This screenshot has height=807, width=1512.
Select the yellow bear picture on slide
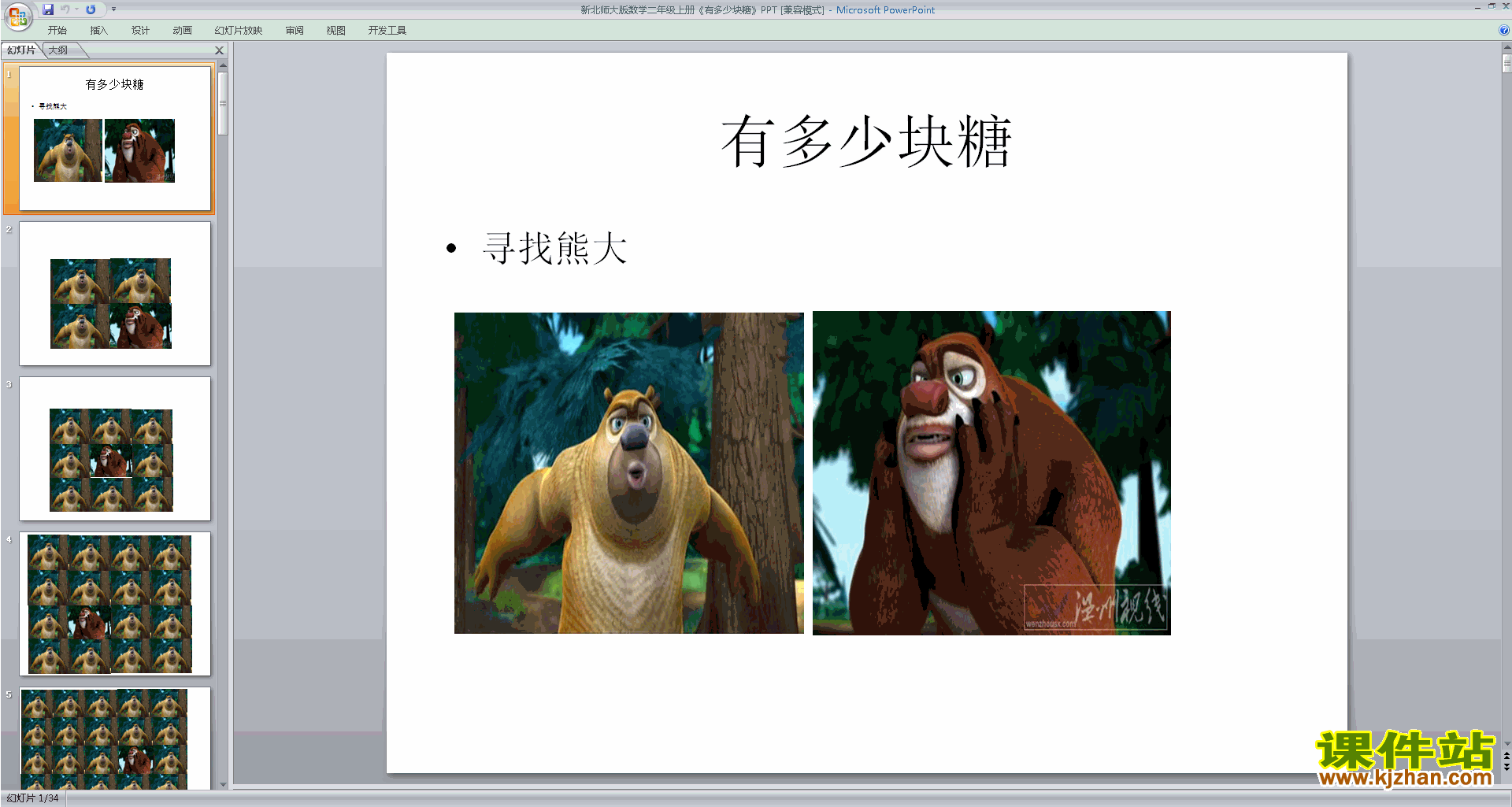pyautogui.click(x=629, y=473)
